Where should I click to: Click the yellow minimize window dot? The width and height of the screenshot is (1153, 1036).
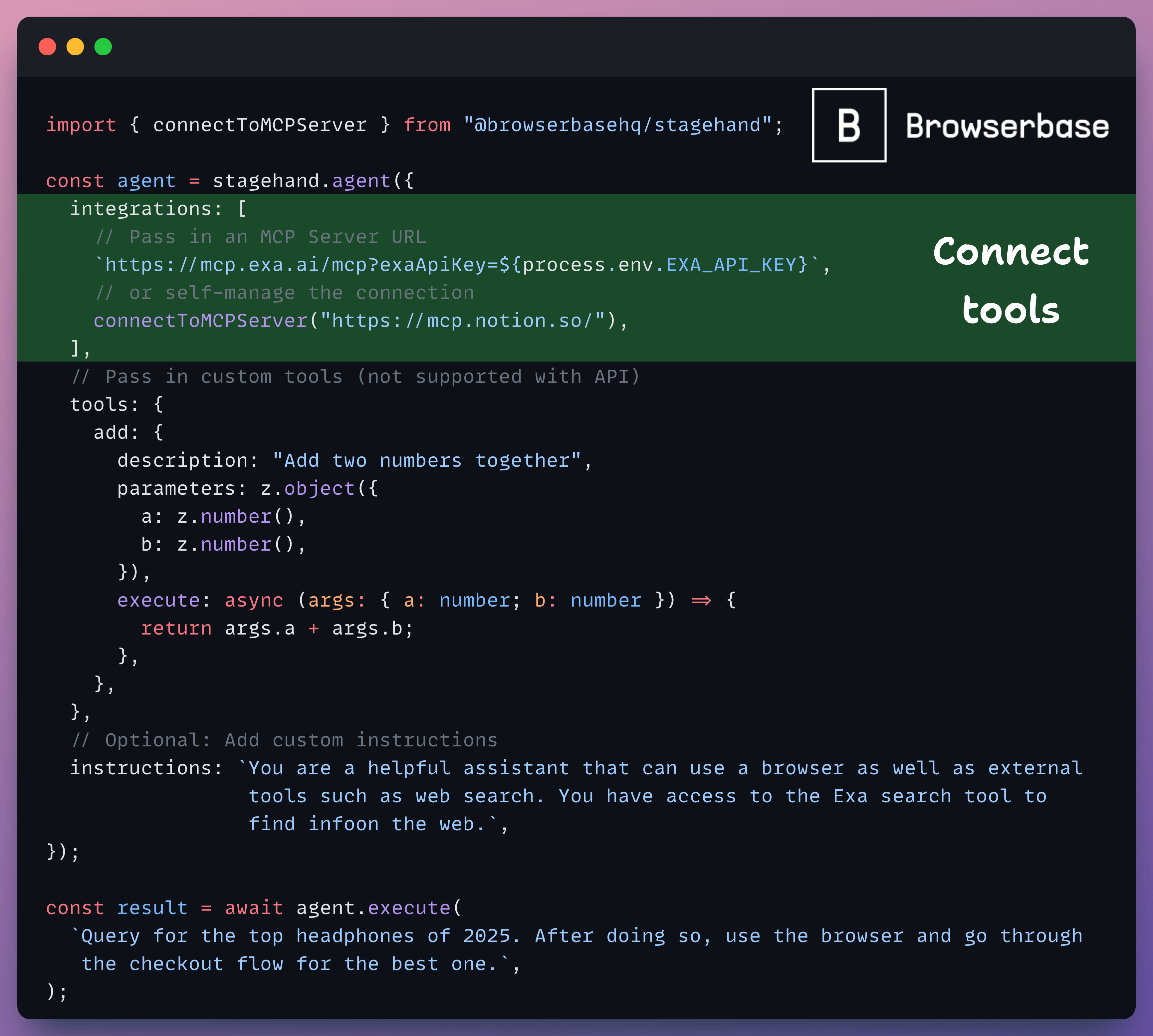tap(75, 47)
